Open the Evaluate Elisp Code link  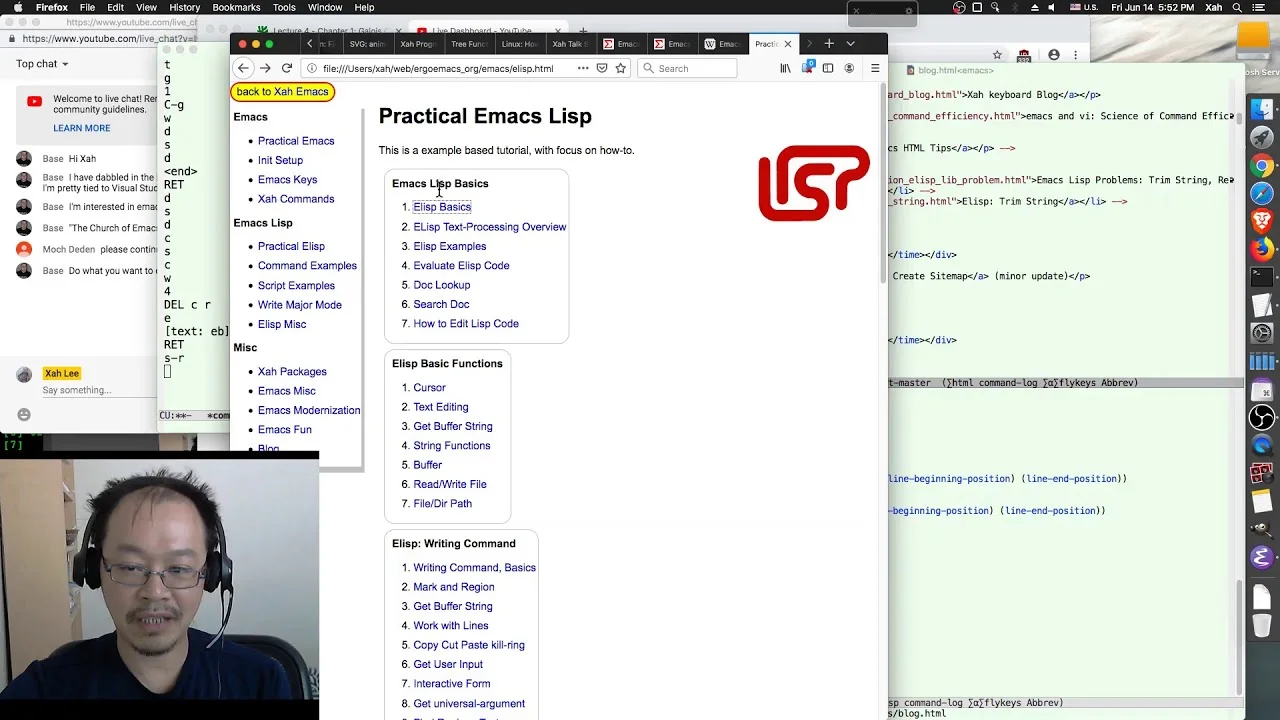pyautogui.click(x=461, y=265)
